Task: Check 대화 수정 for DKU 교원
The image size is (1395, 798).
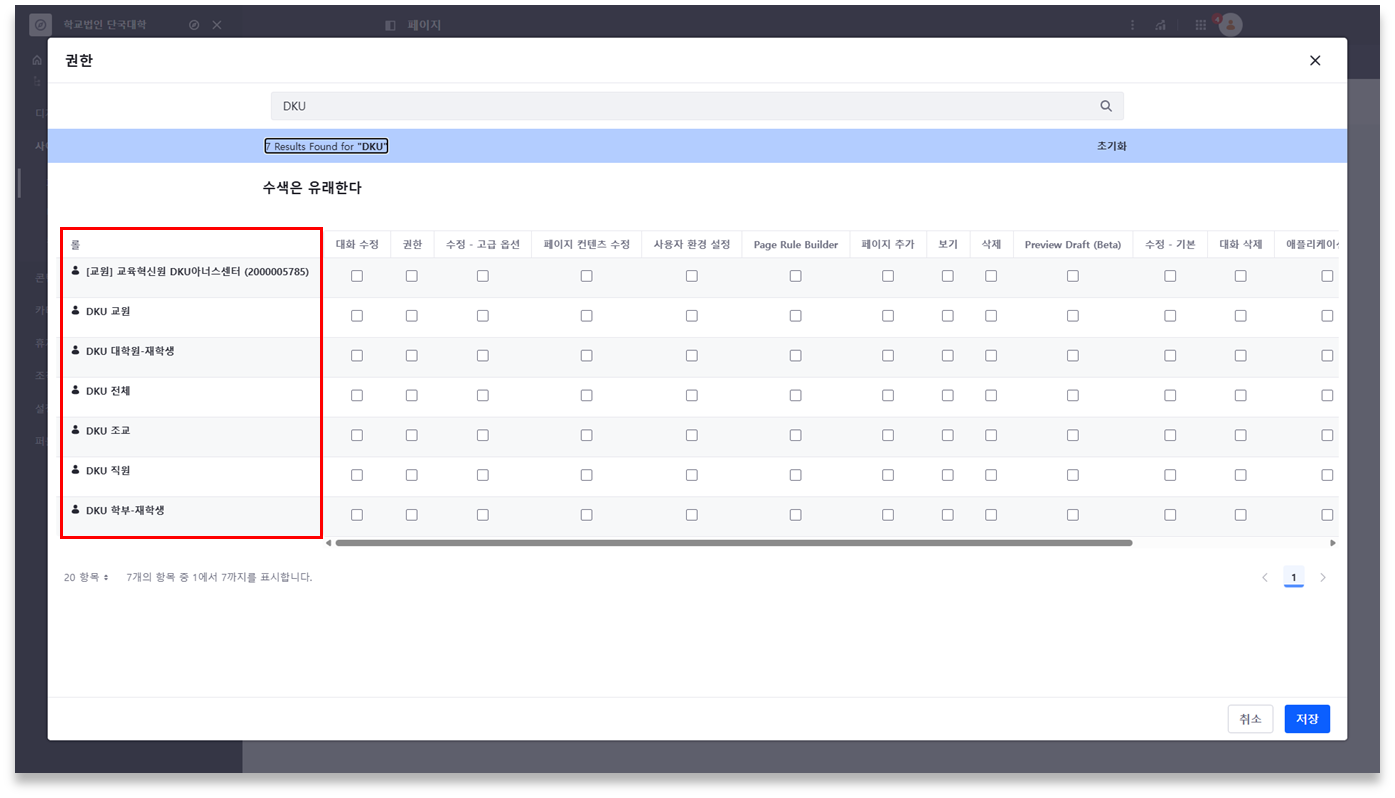Action: tap(357, 316)
